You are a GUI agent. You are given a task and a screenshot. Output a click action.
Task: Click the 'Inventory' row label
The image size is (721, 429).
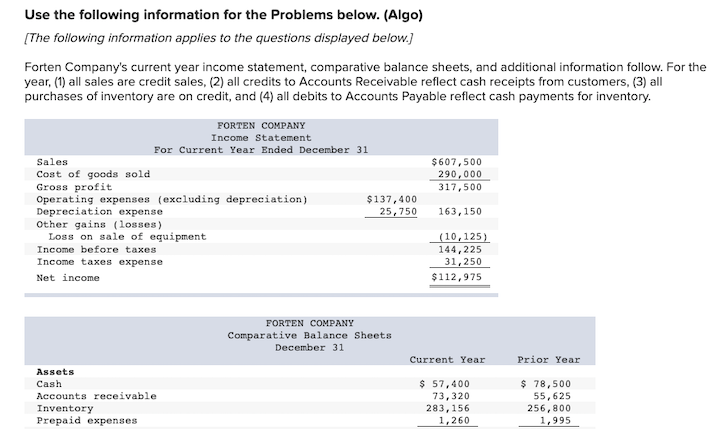[65, 408]
